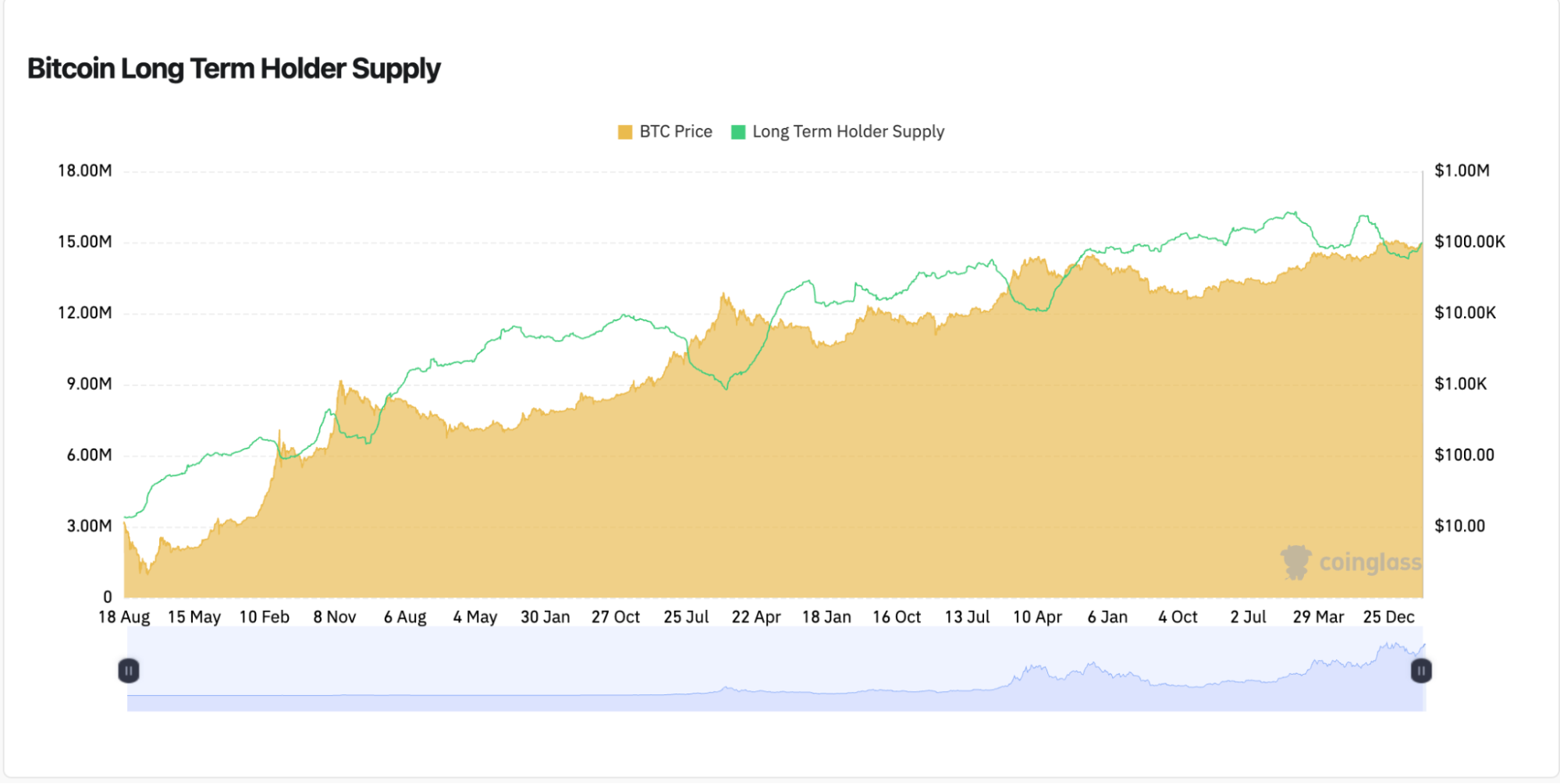Click the green Long Term Holder Supply swatch
The height and width of the screenshot is (784, 1560).
tap(738, 132)
